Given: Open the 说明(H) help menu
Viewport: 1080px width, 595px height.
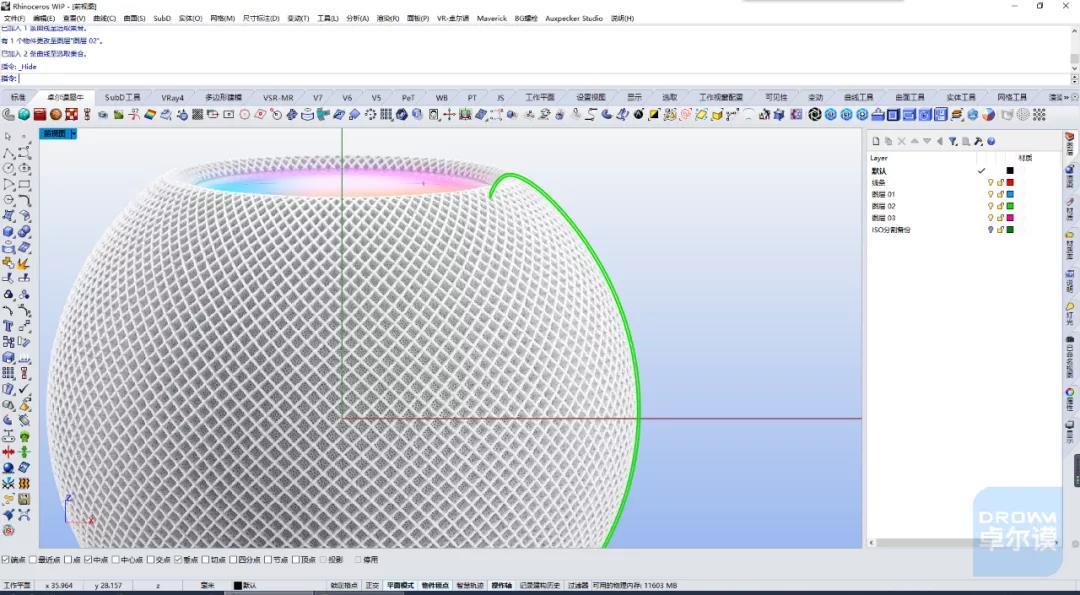Looking at the screenshot, I should (x=622, y=19).
